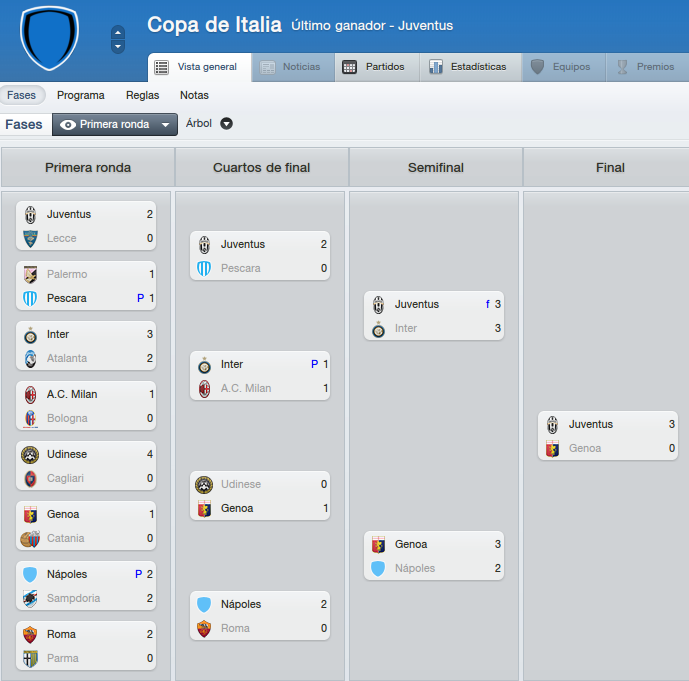The image size is (689, 681).
Task: Click the Premios trophy icon
Action: coord(622,67)
